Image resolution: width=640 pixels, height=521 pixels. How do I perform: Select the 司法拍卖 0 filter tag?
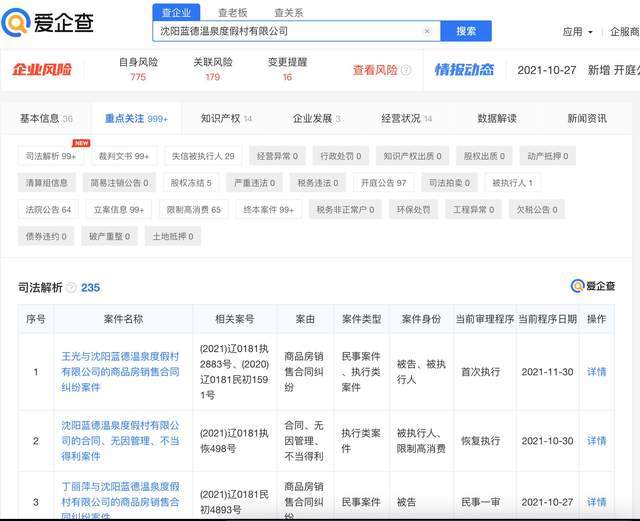pos(449,183)
